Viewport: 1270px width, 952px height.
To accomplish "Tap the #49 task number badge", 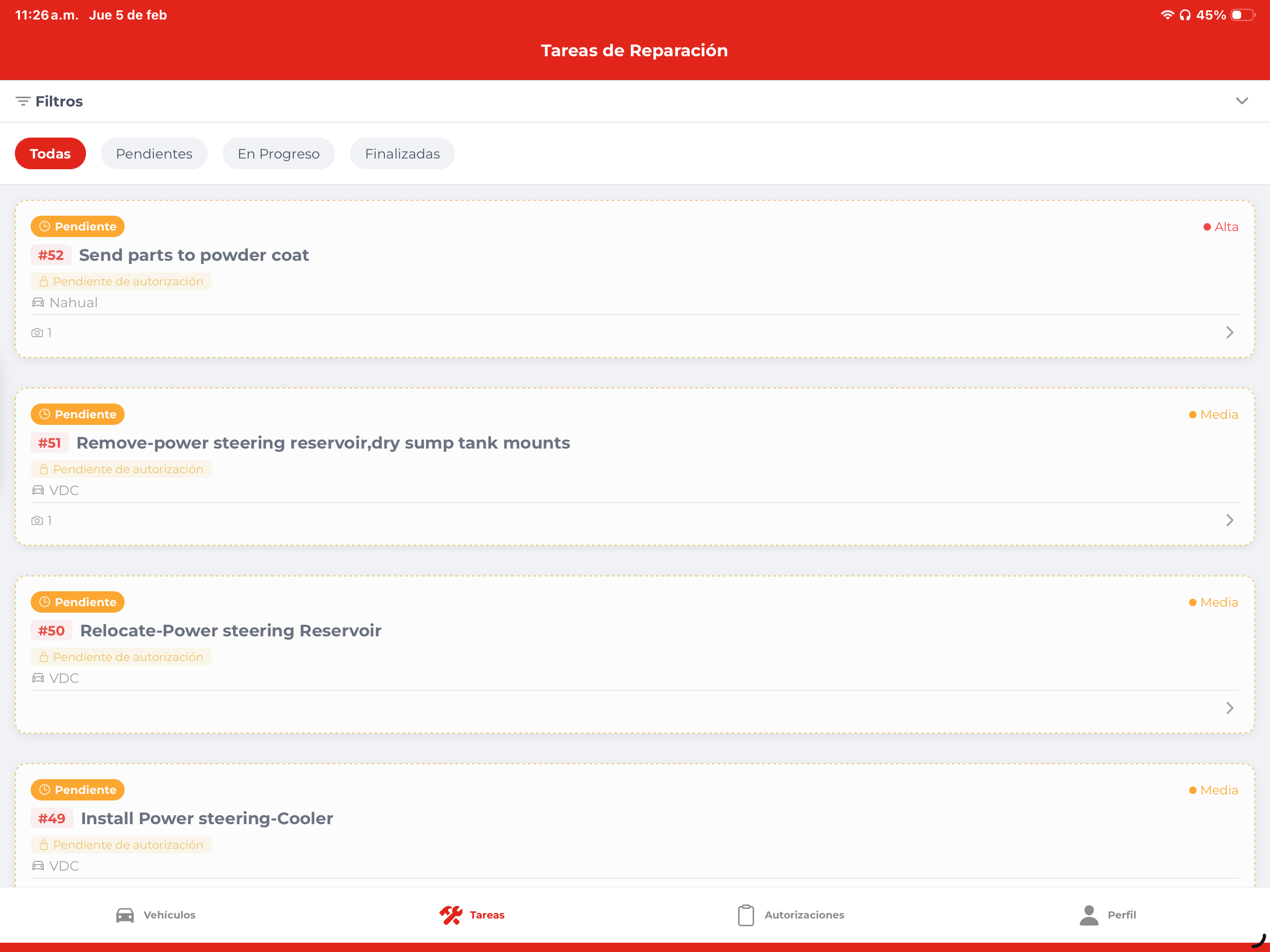I will click(x=52, y=818).
